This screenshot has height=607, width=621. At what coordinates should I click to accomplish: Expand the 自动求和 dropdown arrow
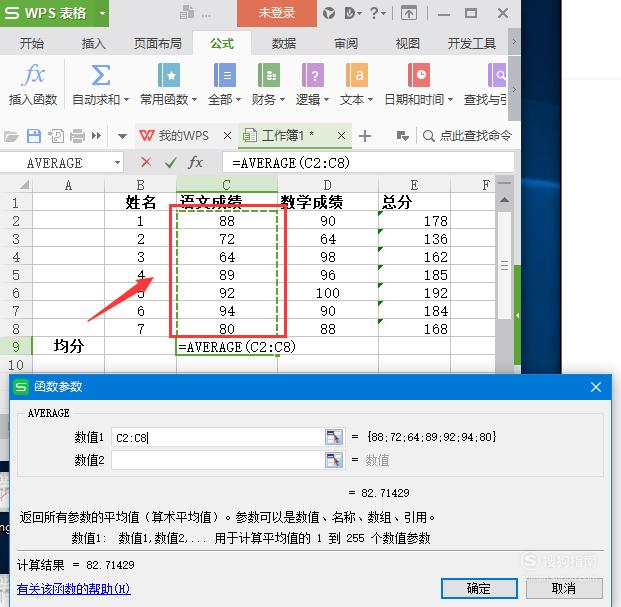click(126, 99)
